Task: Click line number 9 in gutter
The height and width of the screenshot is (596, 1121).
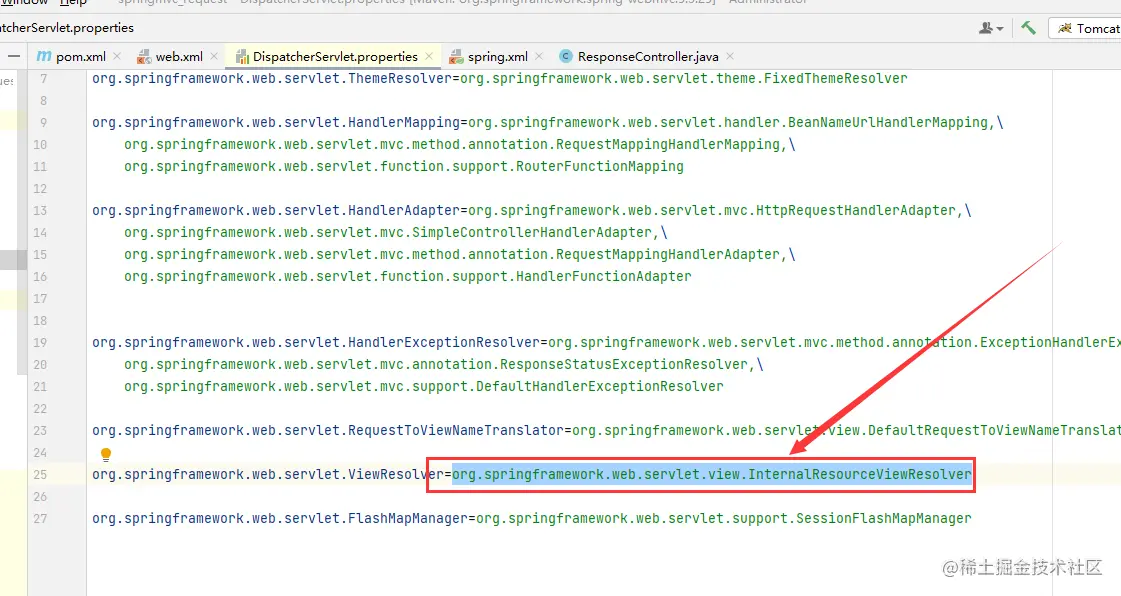Action: point(43,122)
